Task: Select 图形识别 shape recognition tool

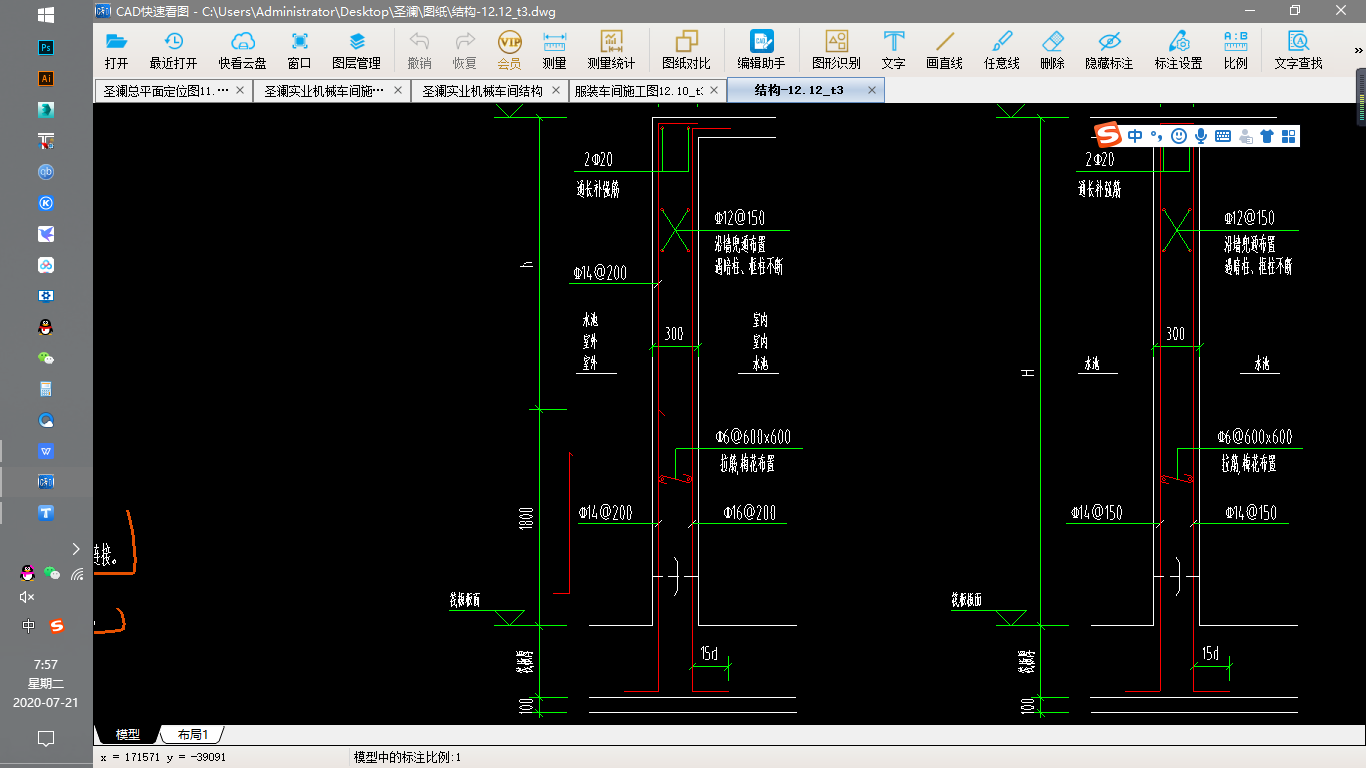Action: [x=836, y=50]
